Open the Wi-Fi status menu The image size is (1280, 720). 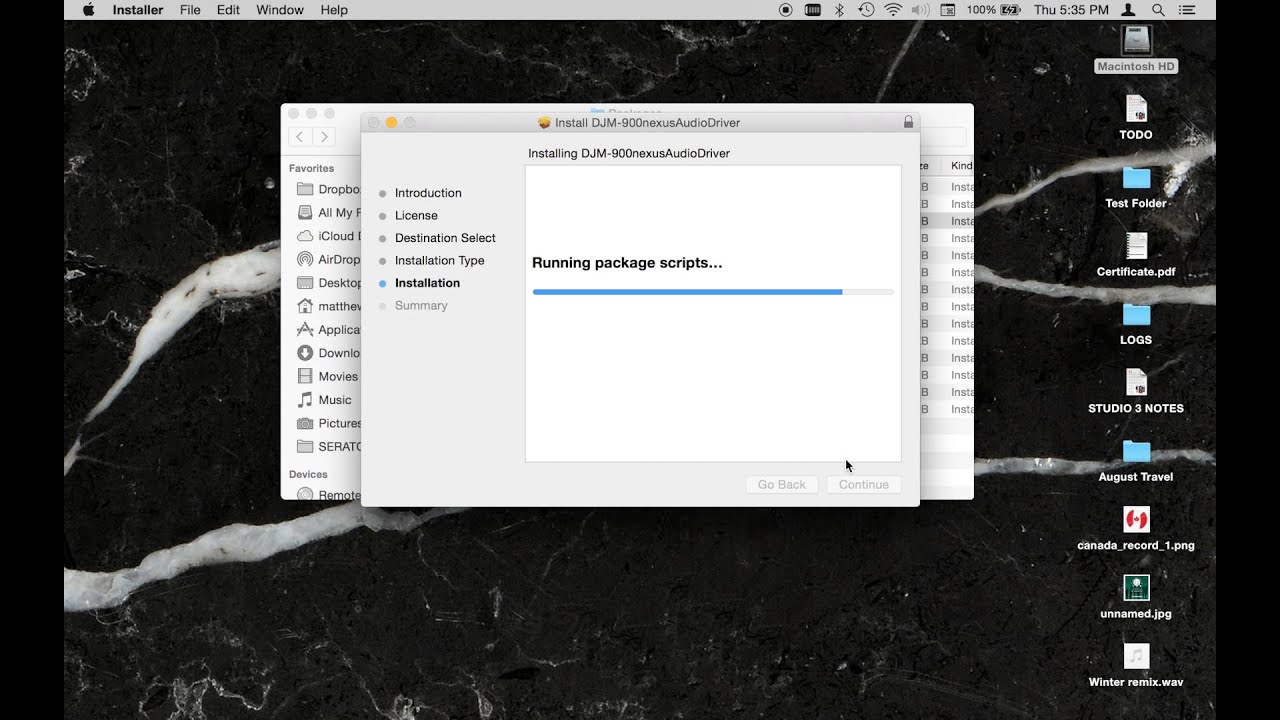pos(893,10)
